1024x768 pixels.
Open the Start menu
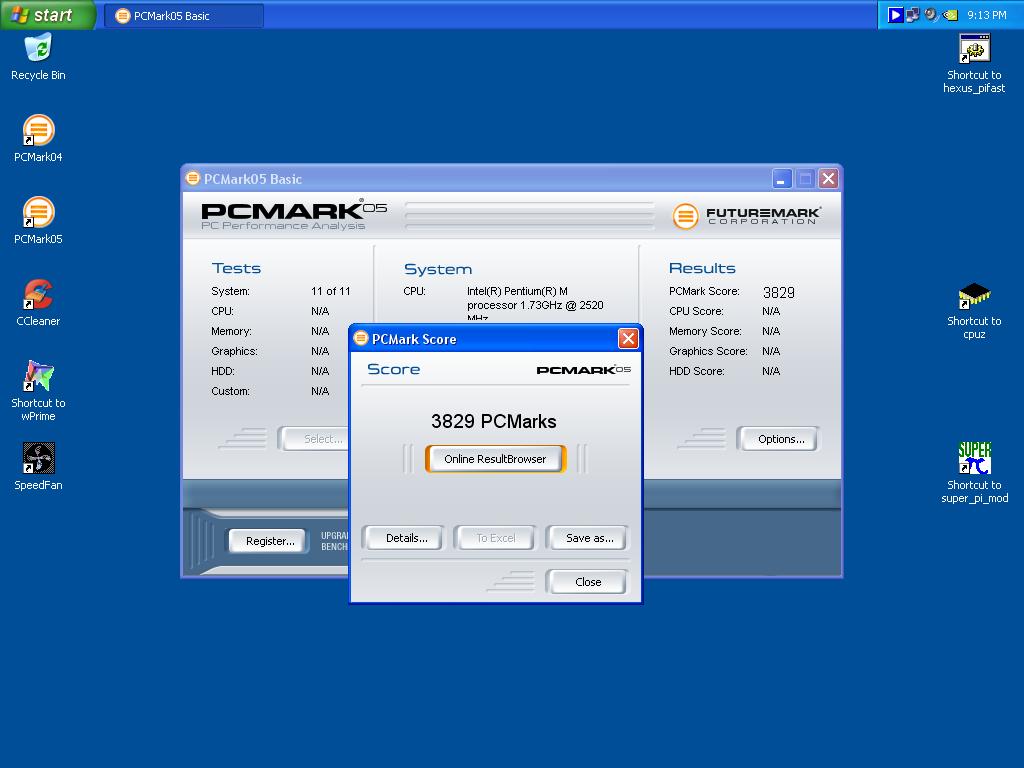tap(48, 15)
